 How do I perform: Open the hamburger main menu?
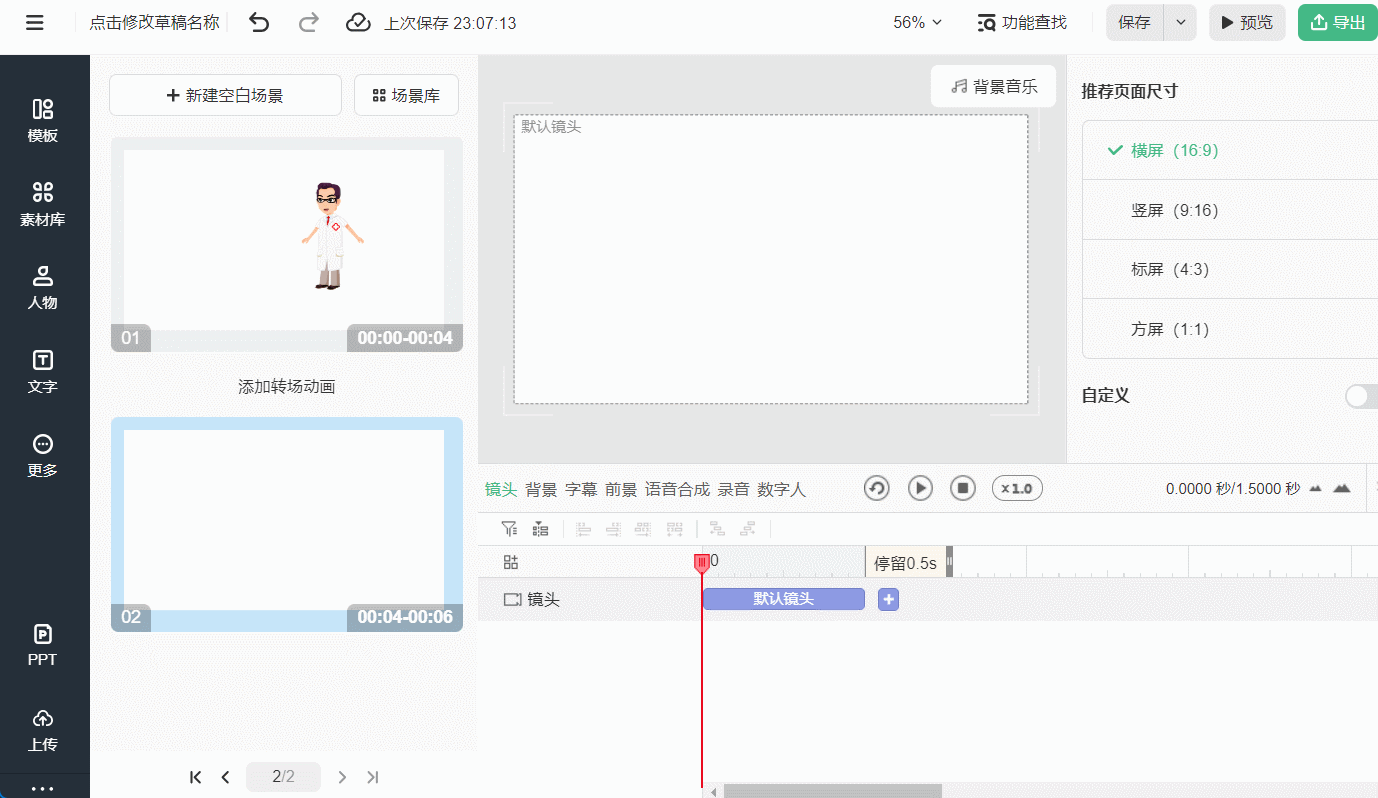35,22
